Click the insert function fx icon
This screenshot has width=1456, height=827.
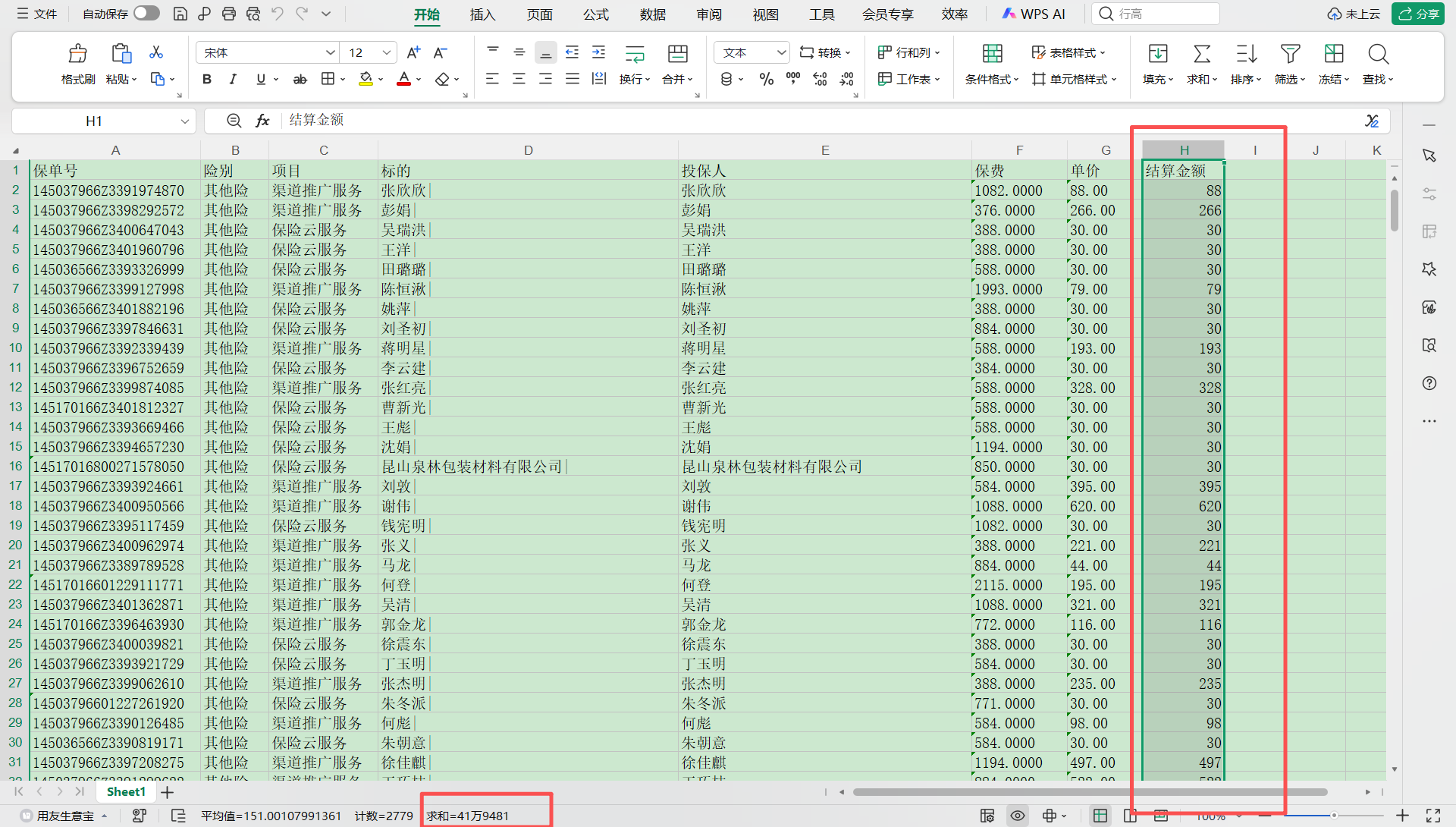(262, 121)
